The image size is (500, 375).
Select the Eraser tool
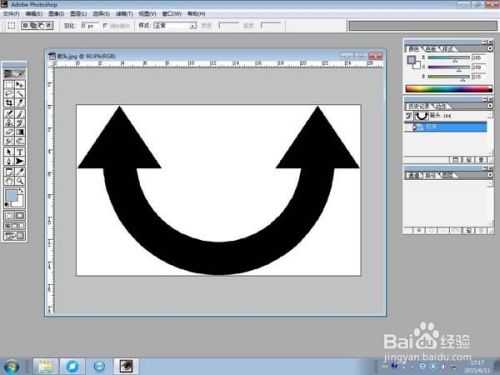pos(9,132)
